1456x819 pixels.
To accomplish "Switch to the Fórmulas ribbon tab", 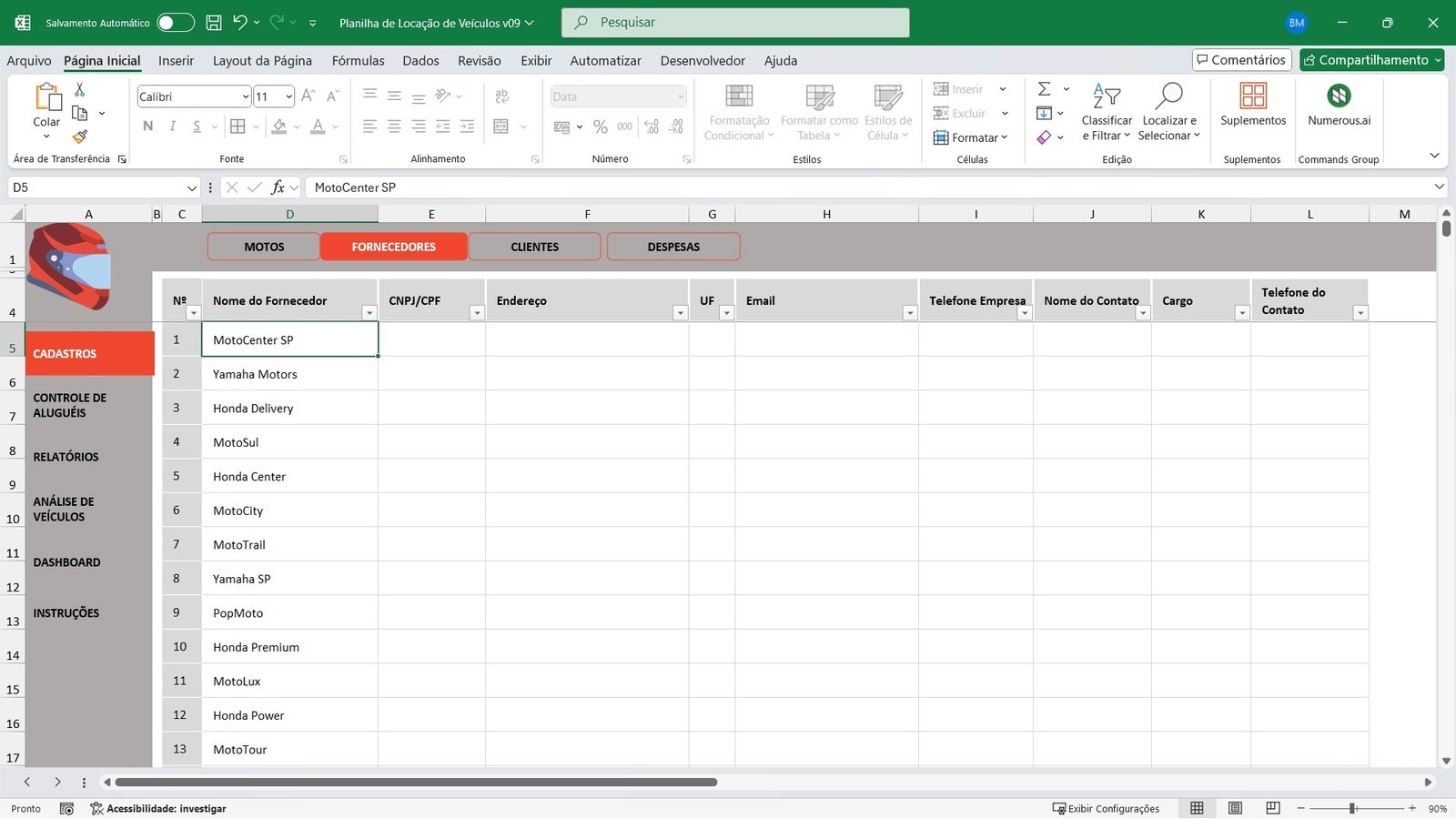I will tap(358, 61).
